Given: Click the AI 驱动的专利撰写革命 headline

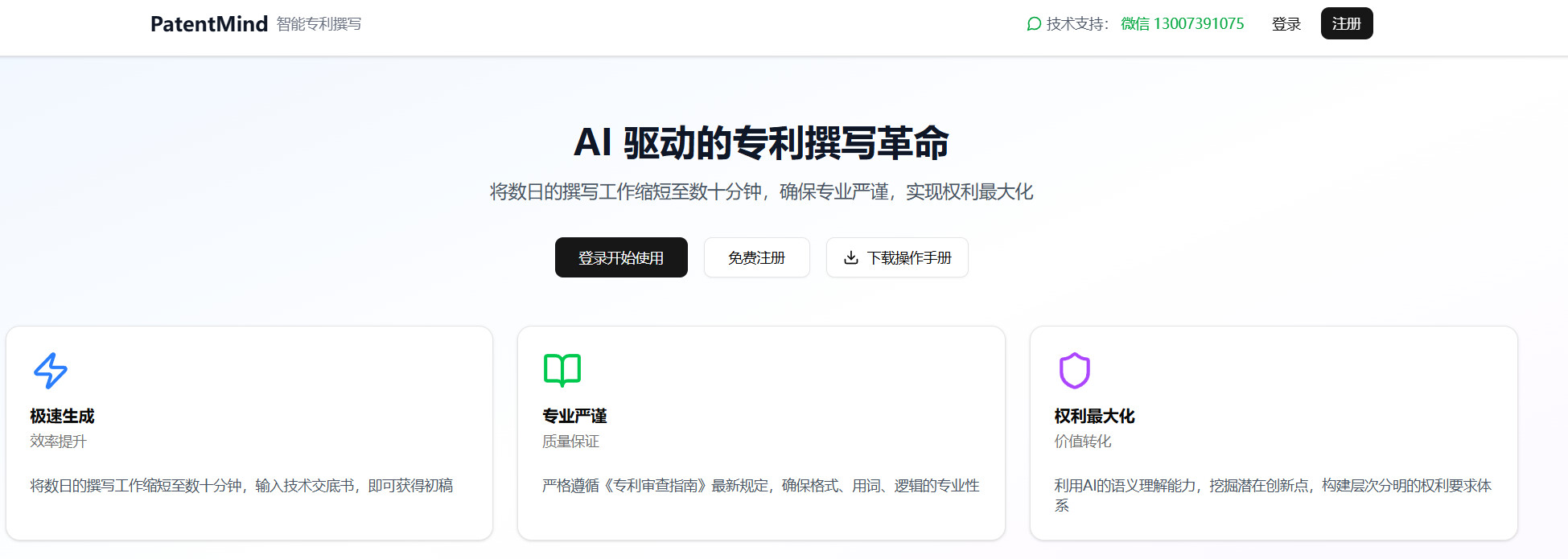Looking at the screenshot, I should click(x=761, y=143).
